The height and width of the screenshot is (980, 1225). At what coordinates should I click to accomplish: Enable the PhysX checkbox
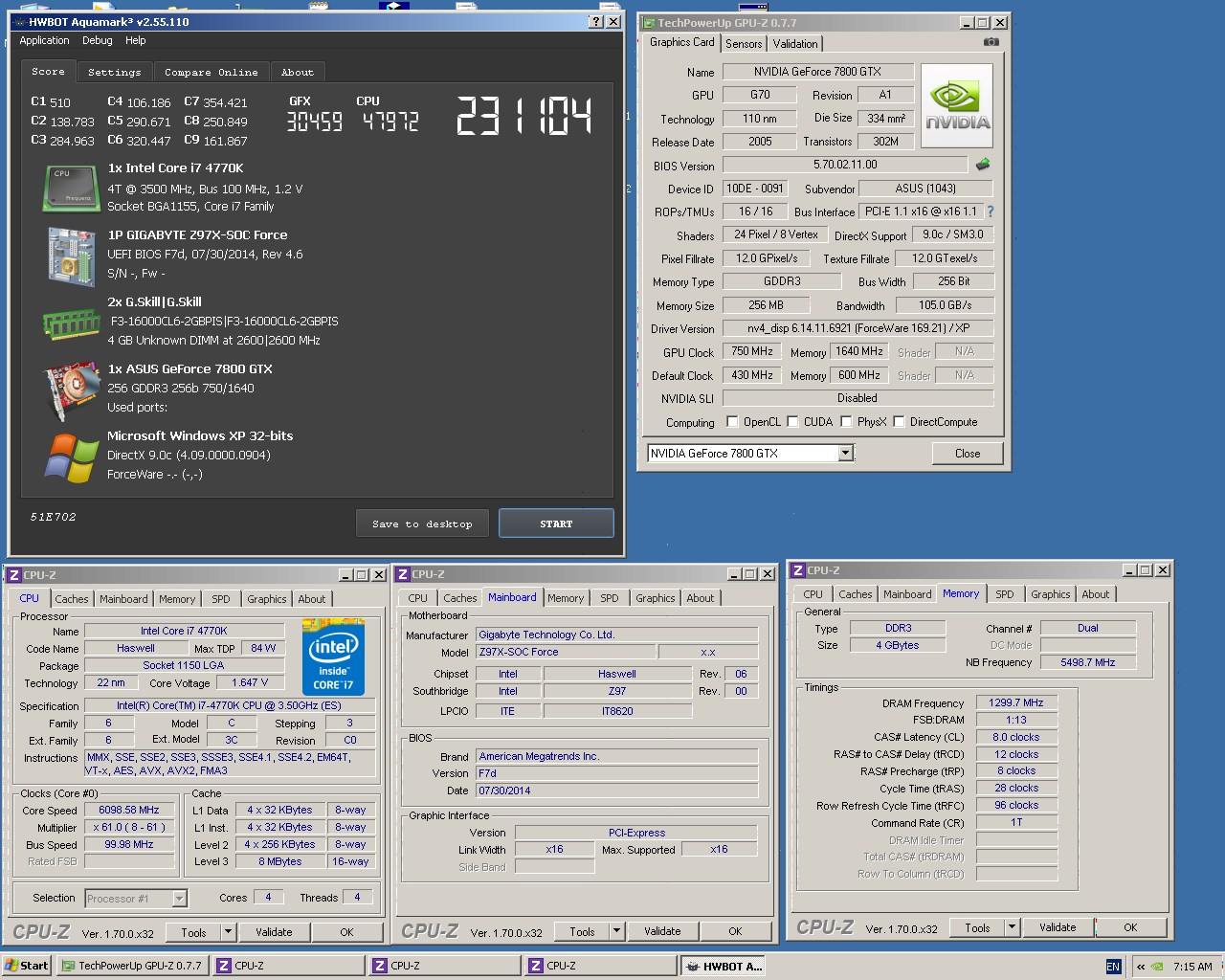(x=846, y=421)
